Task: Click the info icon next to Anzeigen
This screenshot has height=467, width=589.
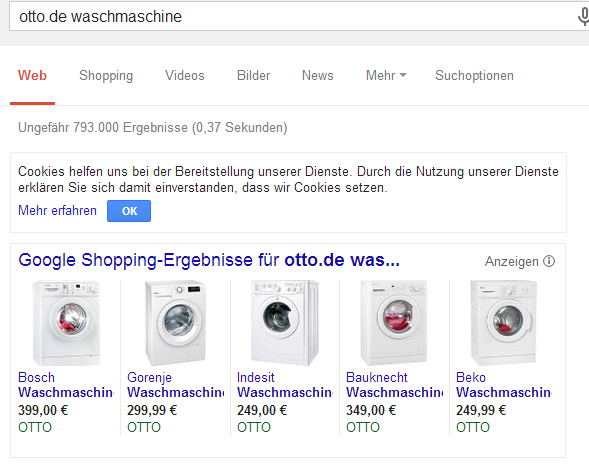Action: coord(549,261)
